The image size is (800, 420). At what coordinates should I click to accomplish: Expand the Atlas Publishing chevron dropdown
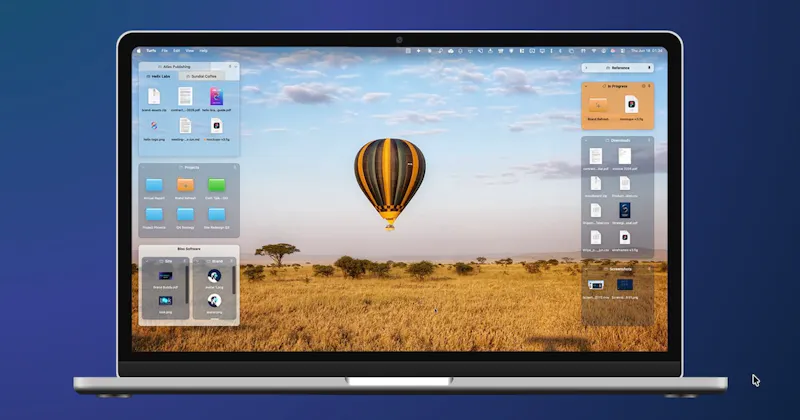coord(235,67)
